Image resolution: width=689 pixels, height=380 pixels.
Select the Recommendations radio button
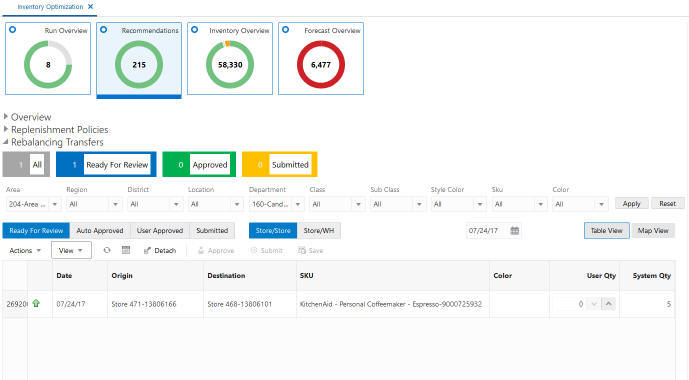104,29
